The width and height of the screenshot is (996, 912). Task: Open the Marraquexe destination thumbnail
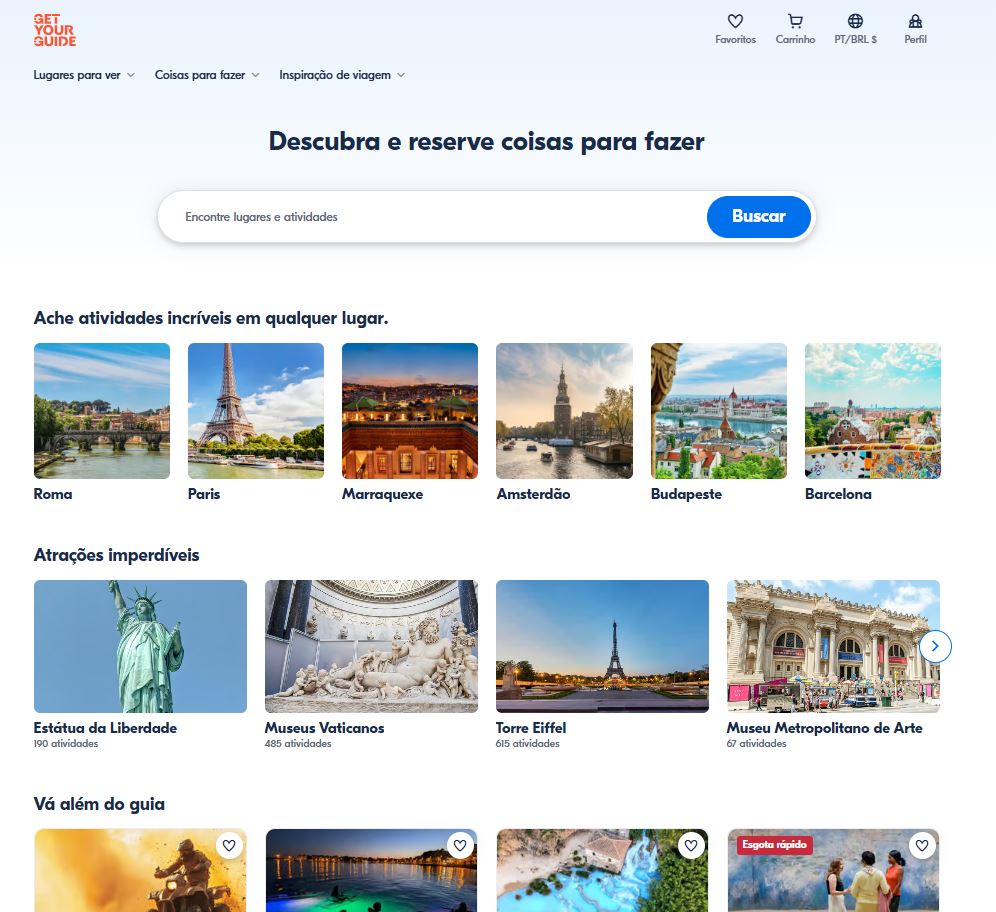click(410, 411)
